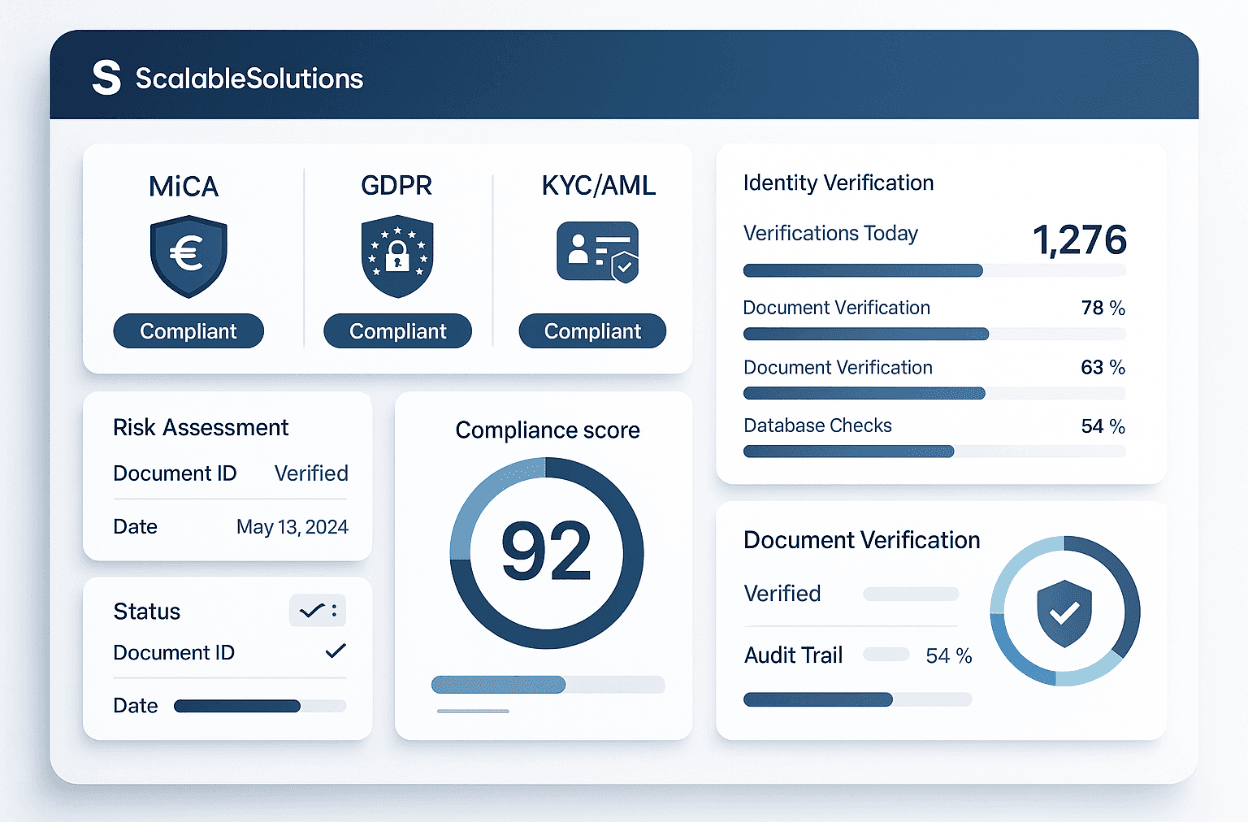Click the Verifications Today progress bar
The image size is (1252, 822).
point(934,270)
